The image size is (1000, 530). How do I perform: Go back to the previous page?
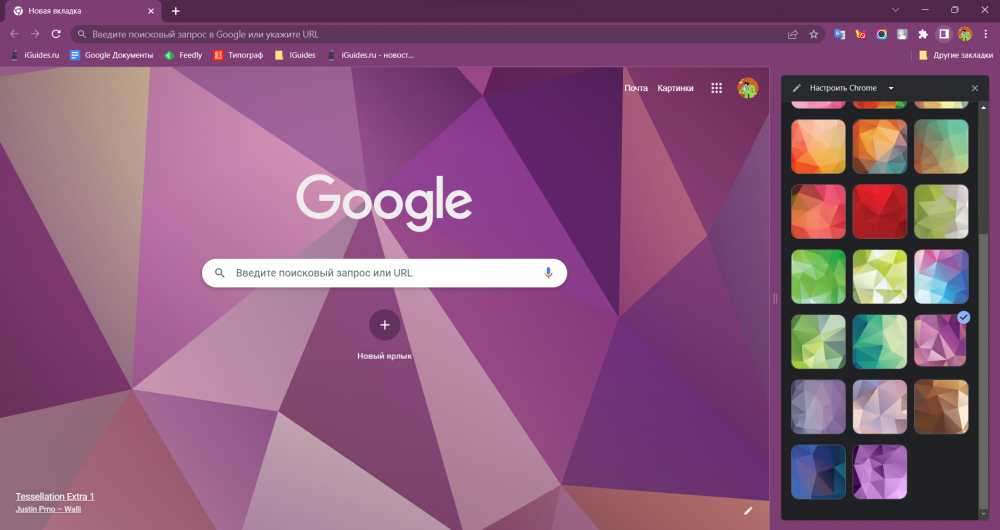point(15,34)
